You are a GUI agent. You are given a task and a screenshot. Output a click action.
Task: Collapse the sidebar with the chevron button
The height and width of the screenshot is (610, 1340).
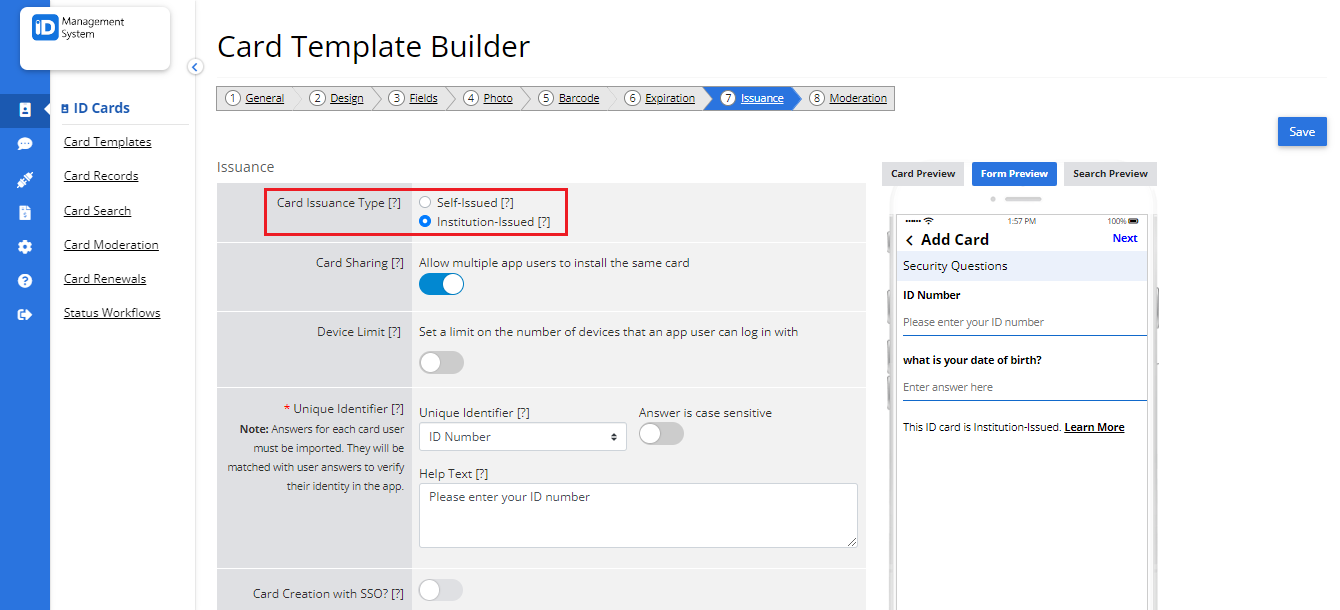point(196,67)
